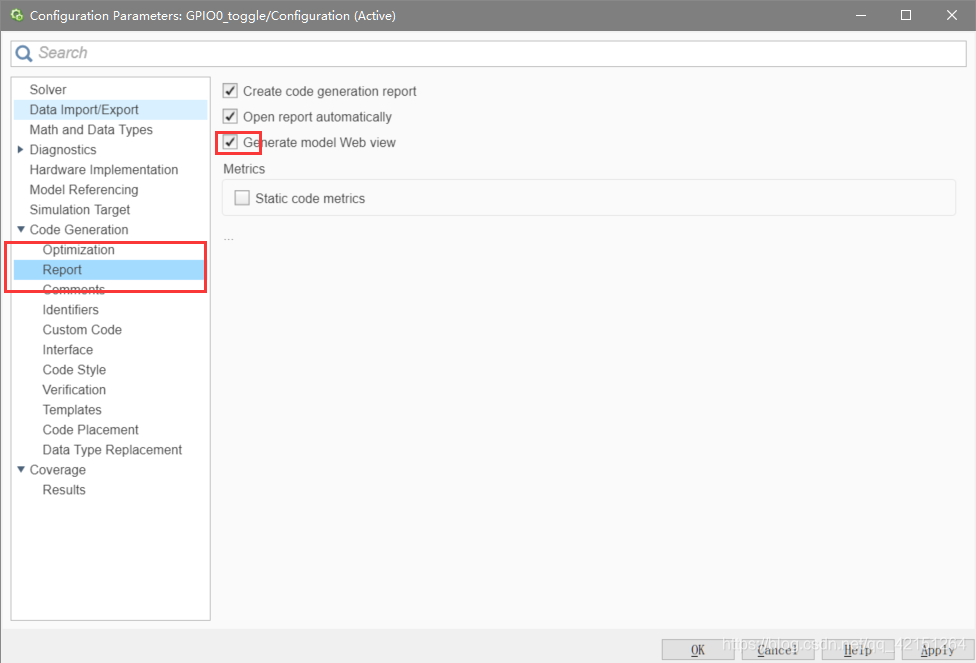Collapse the Code Generation tree node arrow
Image resolution: width=976 pixels, height=663 pixels.
tap(21, 229)
